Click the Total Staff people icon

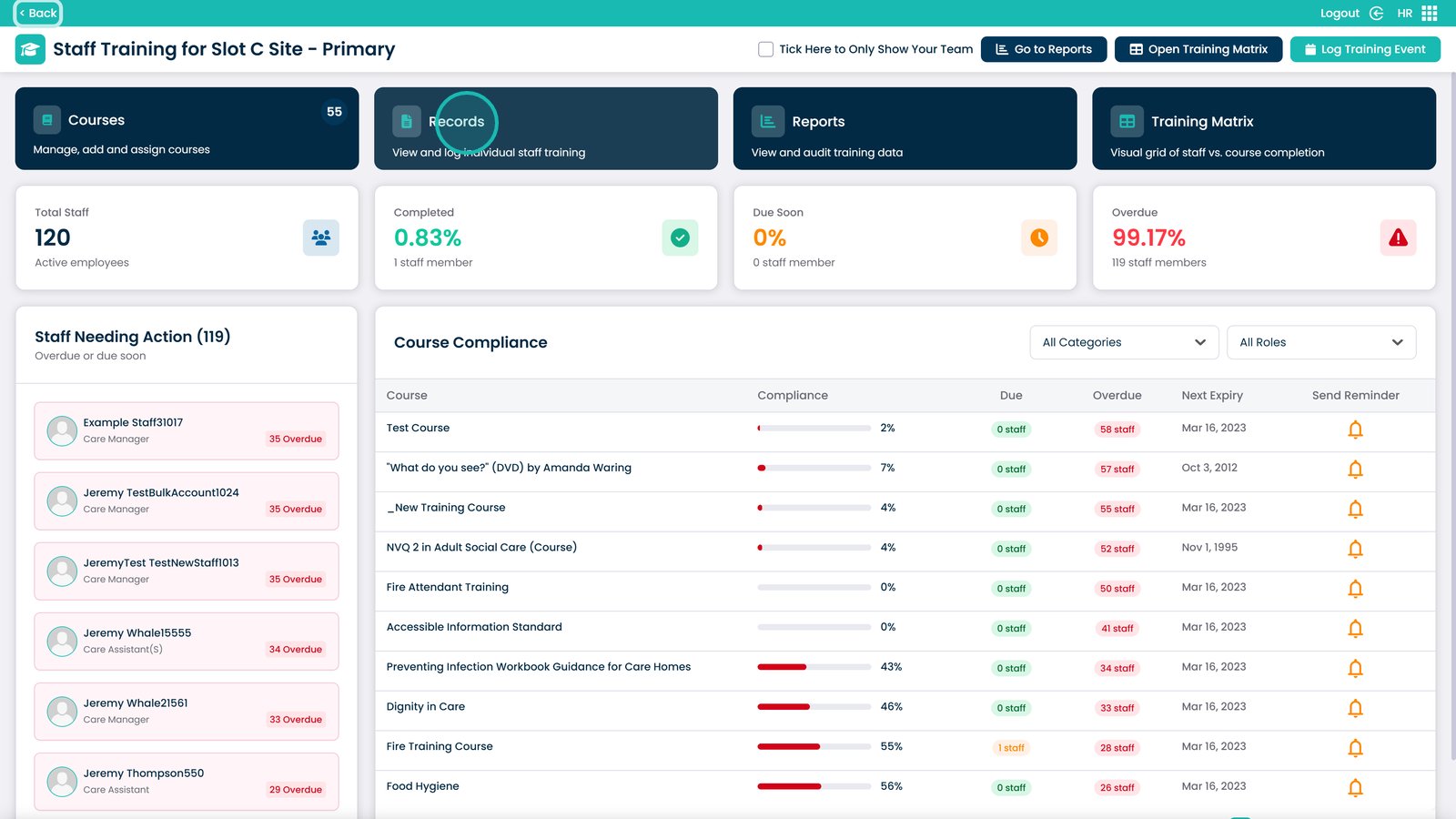[320, 238]
